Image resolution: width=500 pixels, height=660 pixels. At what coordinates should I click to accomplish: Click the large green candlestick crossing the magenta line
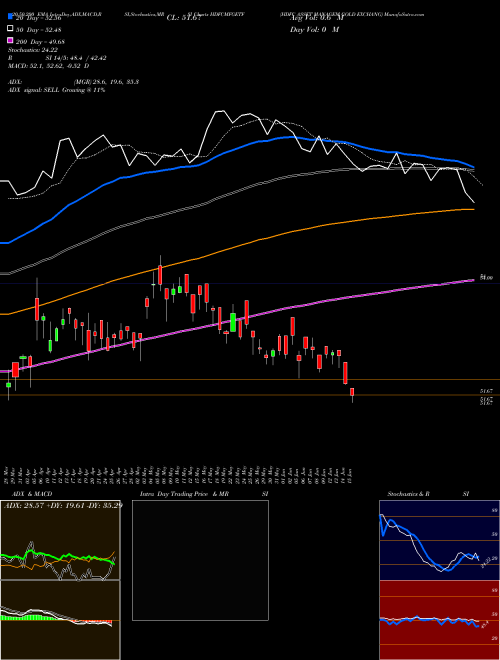coord(233,322)
